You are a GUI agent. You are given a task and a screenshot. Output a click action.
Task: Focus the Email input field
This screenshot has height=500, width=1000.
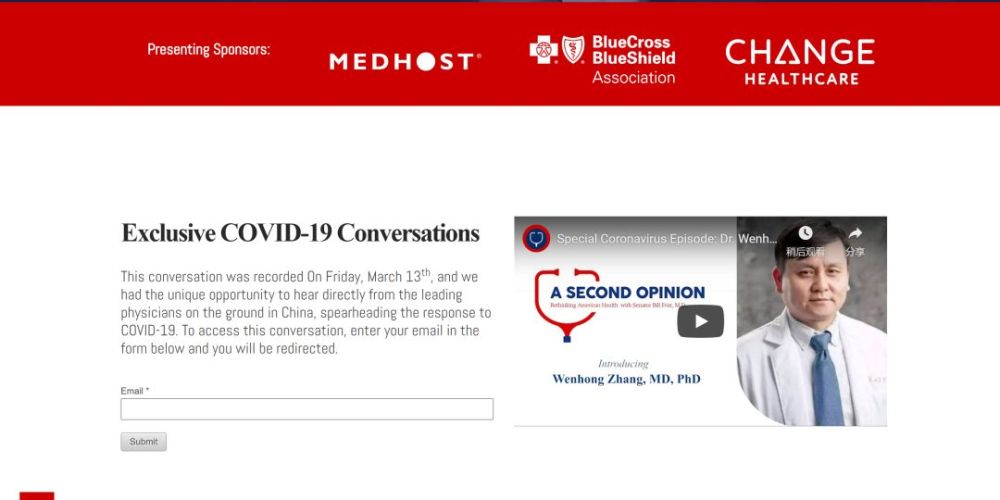(x=307, y=409)
